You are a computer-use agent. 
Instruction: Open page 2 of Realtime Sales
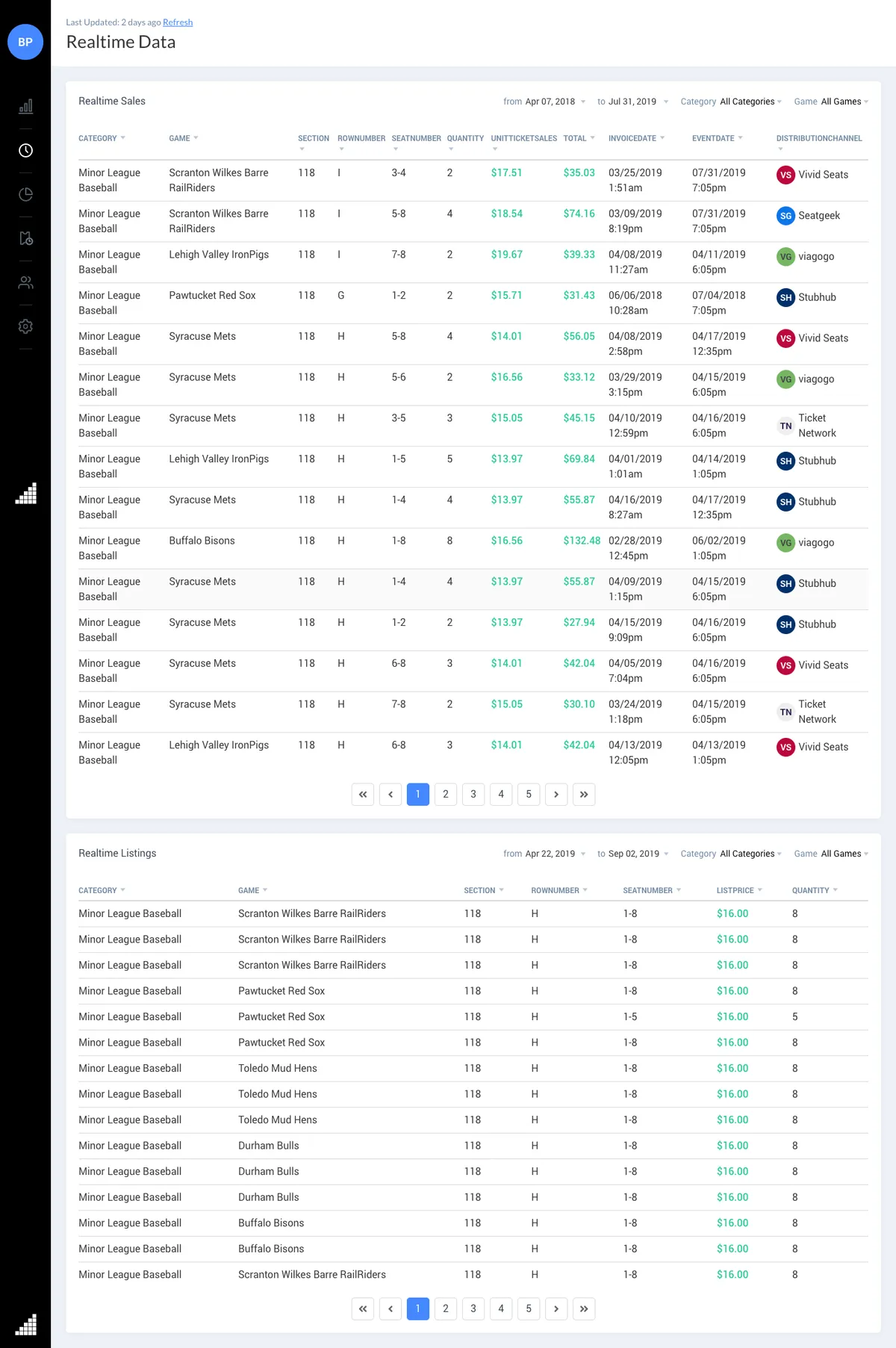[x=446, y=795]
